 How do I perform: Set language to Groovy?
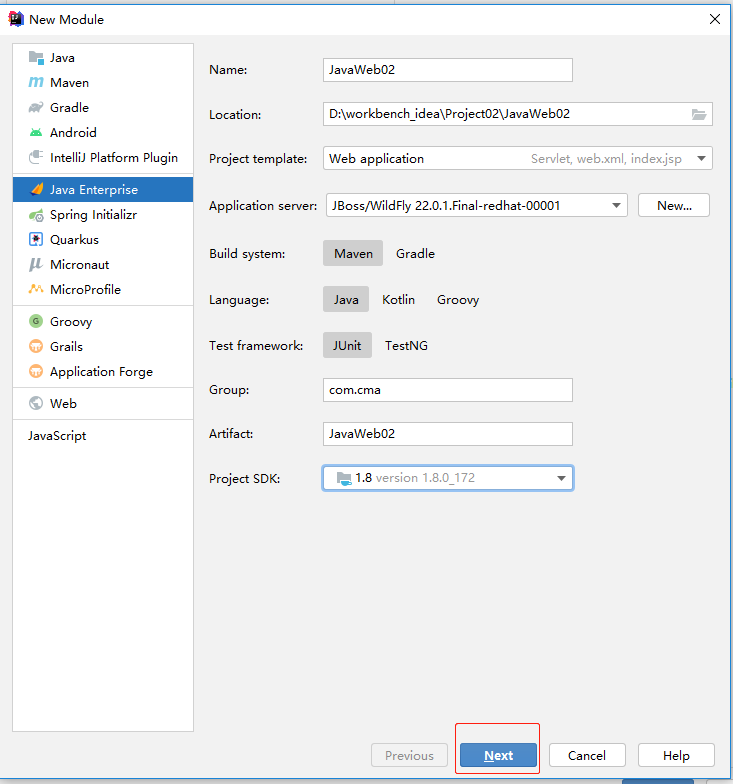pos(458,300)
